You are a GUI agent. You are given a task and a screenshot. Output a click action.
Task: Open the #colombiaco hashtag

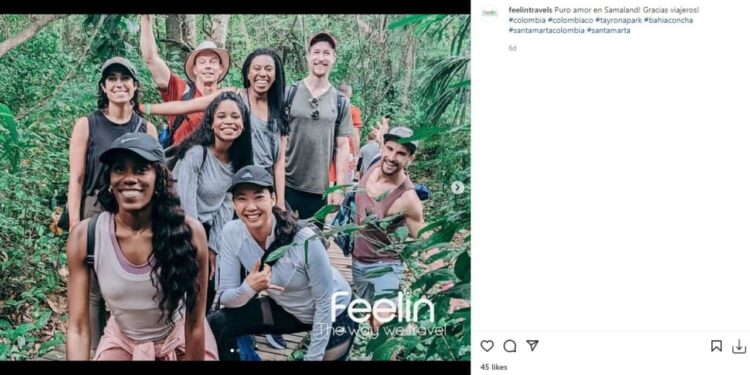coord(571,20)
